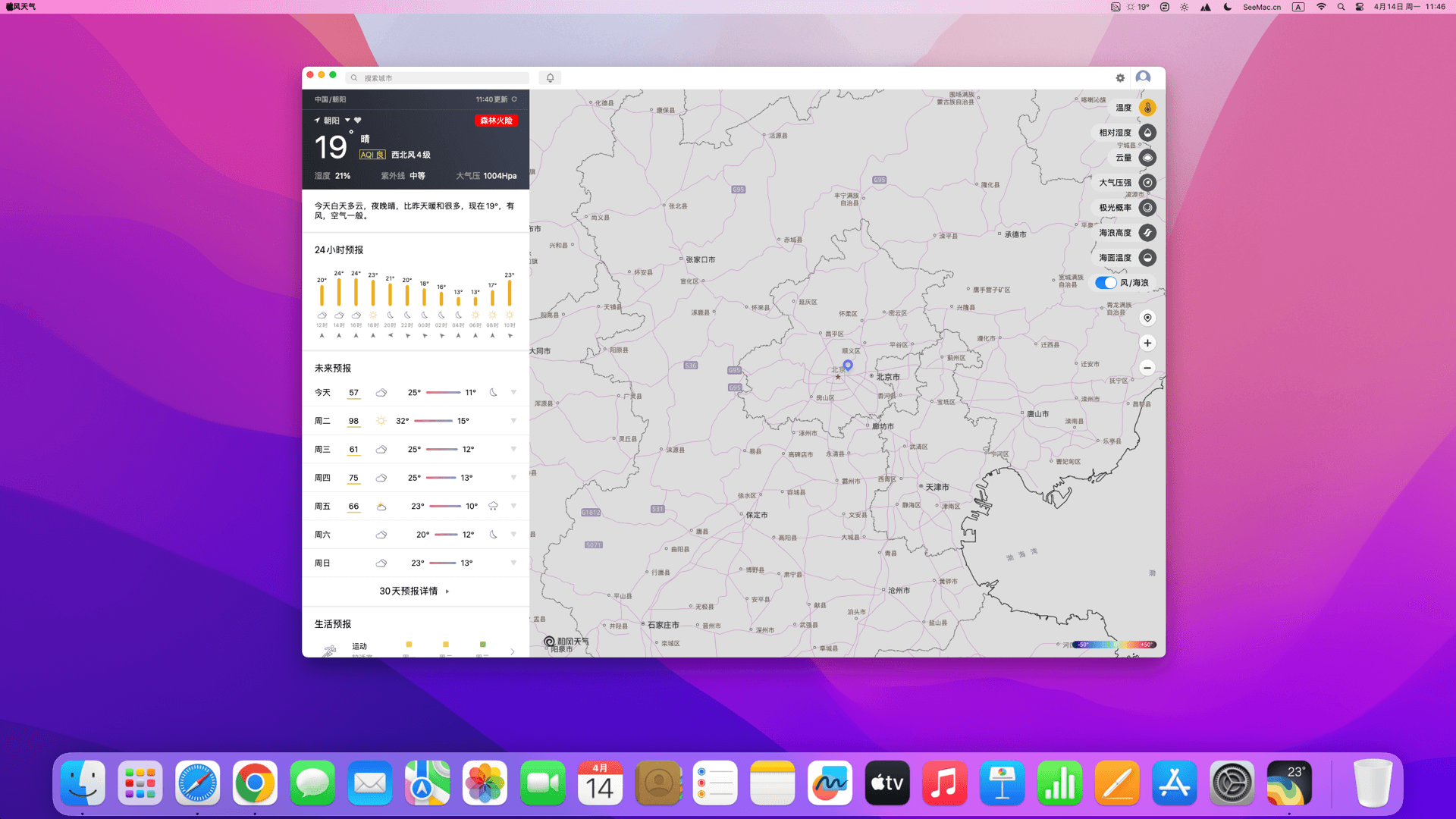The image size is (1456, 819).
Task: Select the wave height layer icon
Action: 1147,233
